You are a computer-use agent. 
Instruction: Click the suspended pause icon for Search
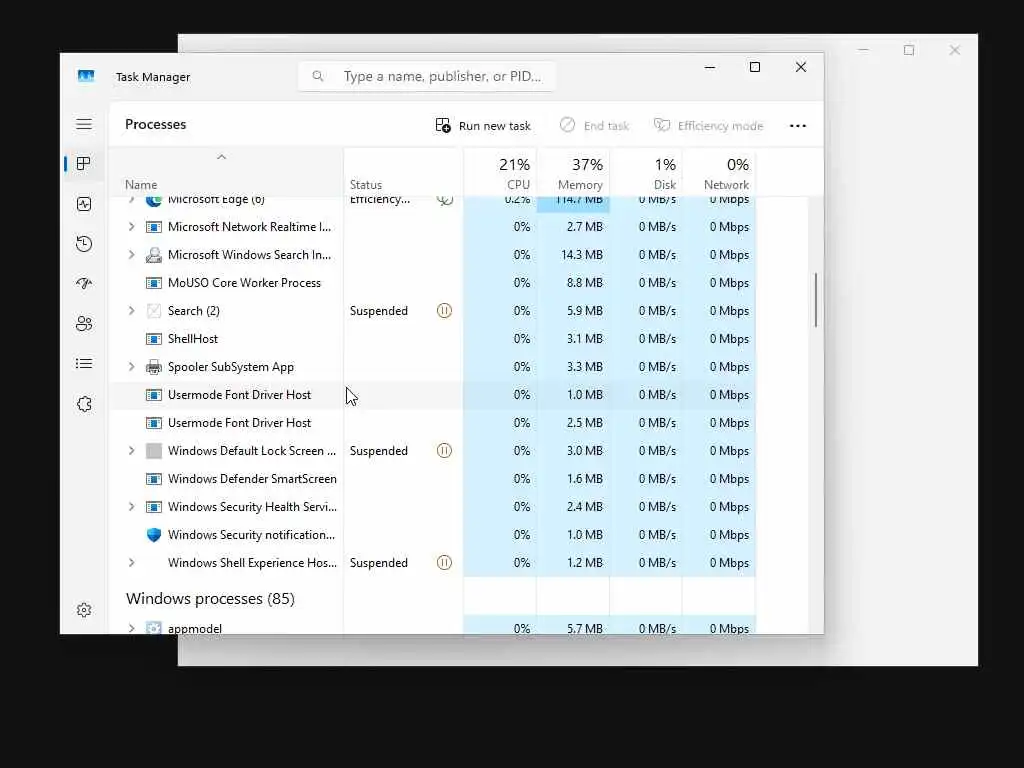(444, 311)
